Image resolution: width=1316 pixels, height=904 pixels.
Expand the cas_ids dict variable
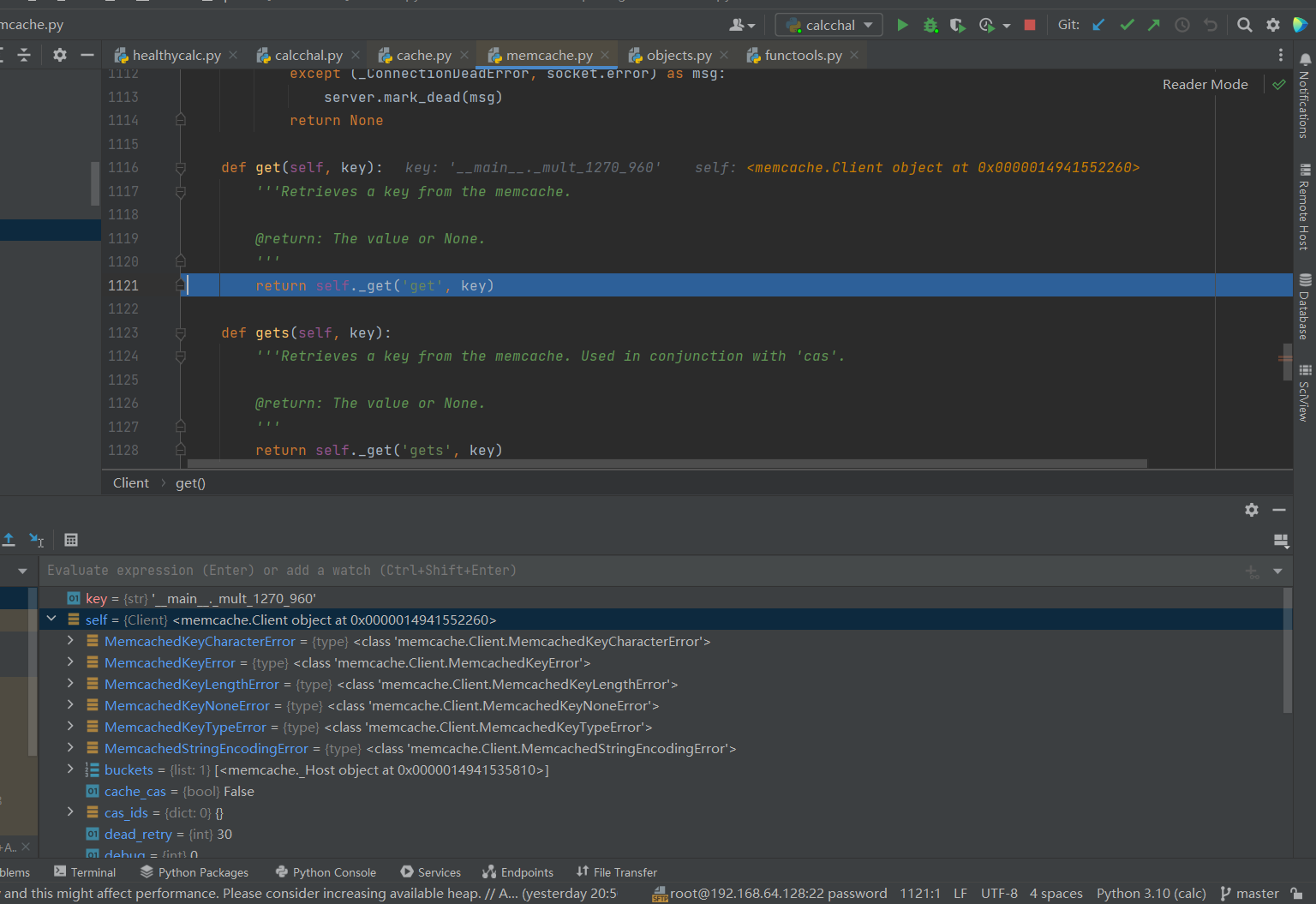pos(70,811)
